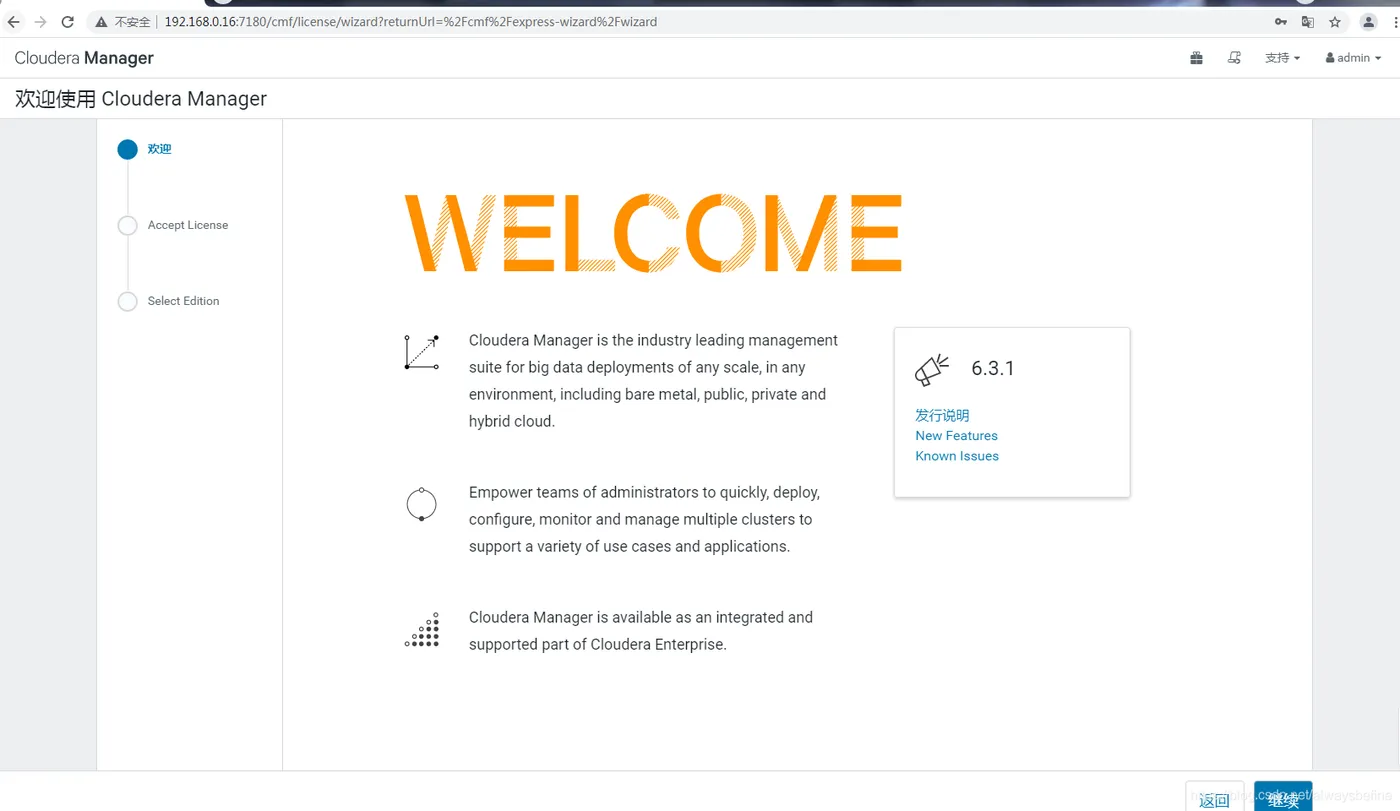Click the 继续 continue button
The width and height of the screenshot is (1400, 811).
pos(1283,797)
